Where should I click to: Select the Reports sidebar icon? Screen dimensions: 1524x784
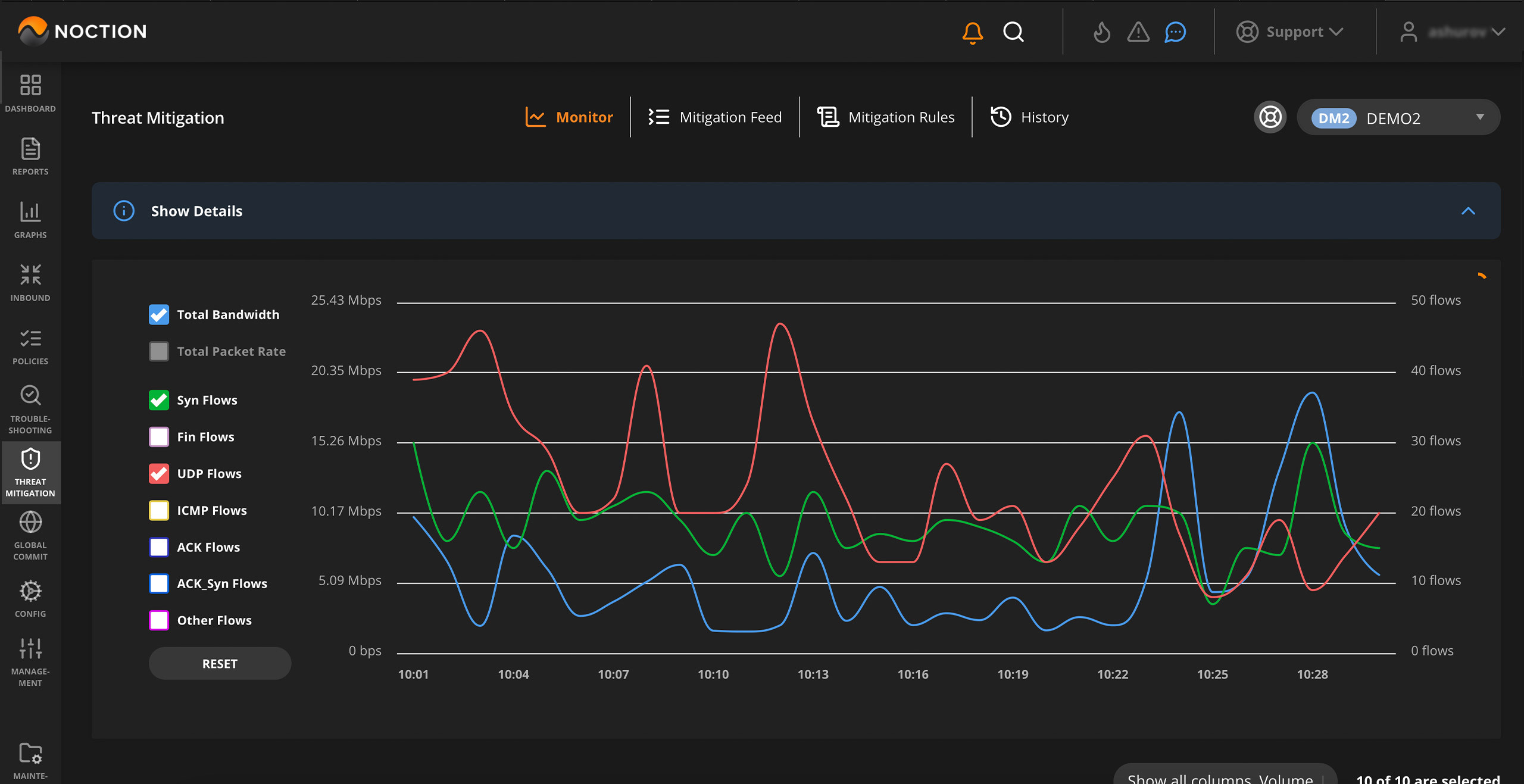click(30, 156)
